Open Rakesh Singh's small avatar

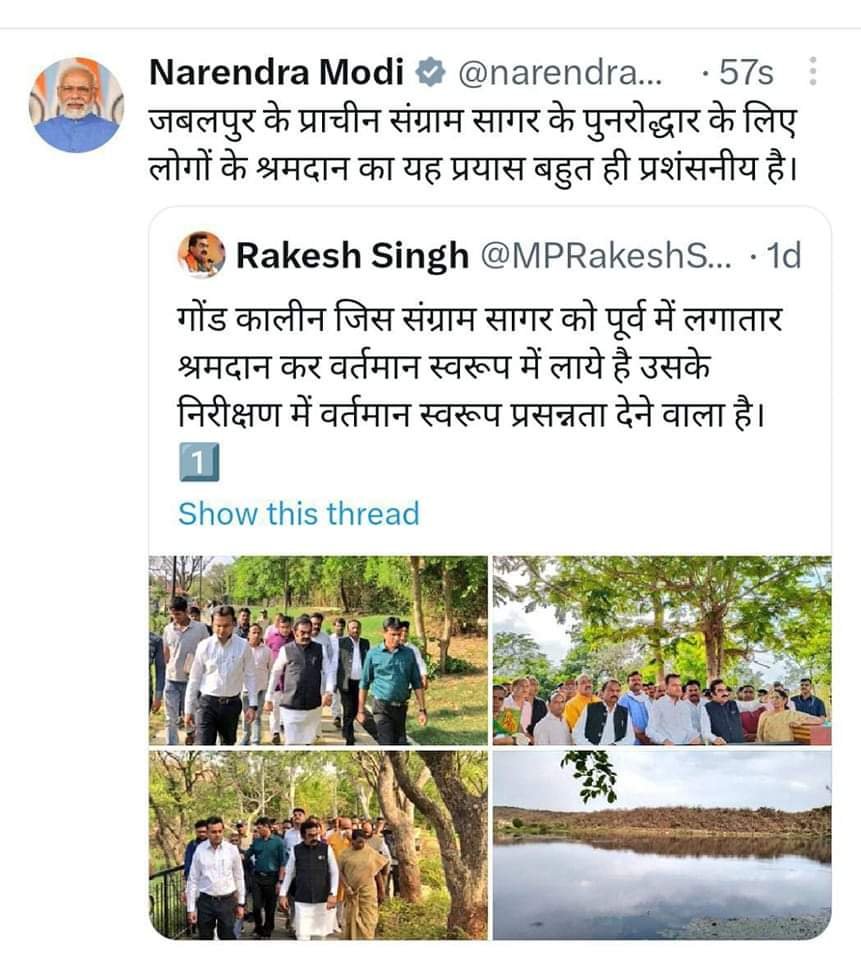coord(201,255)
